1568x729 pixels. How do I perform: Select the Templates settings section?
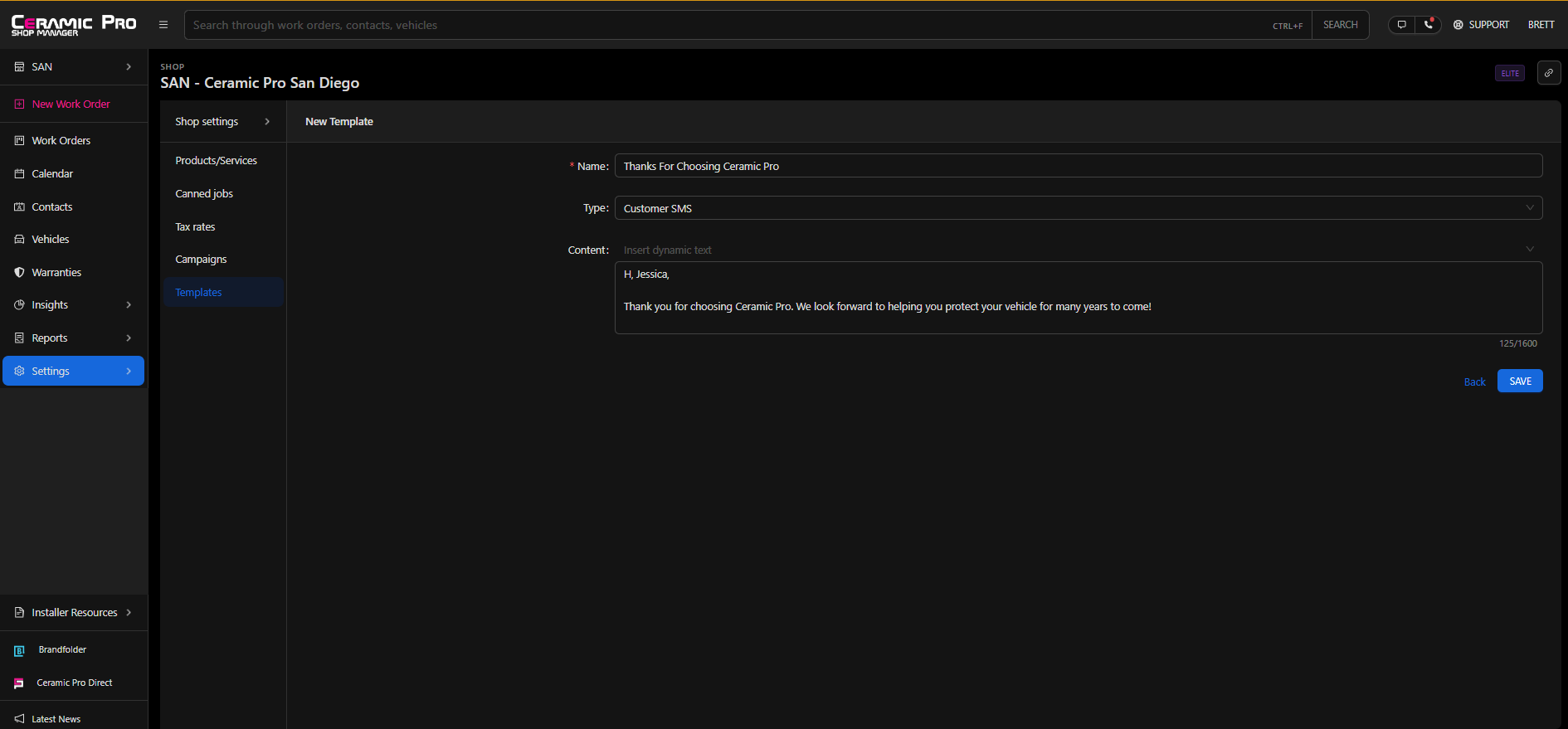pos(223,293)
